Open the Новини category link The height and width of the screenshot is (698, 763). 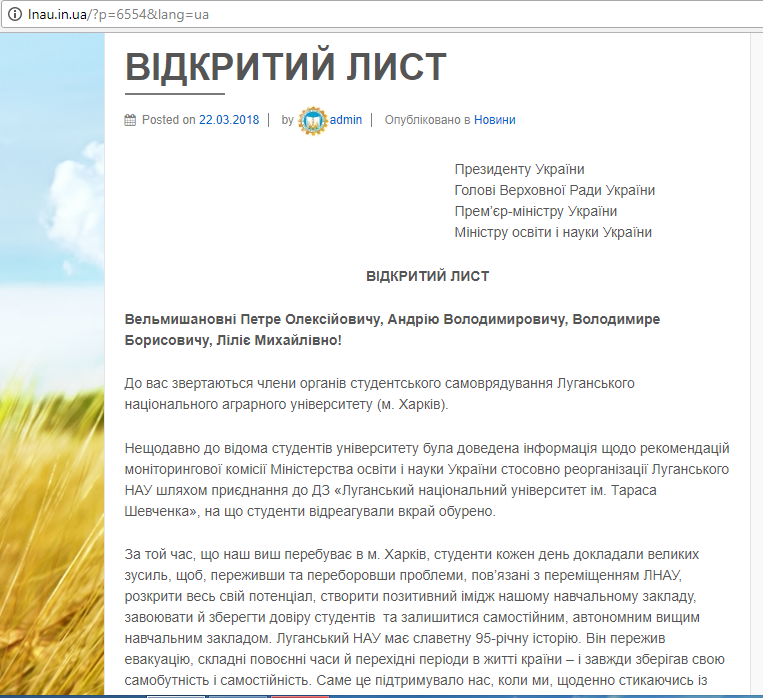(x=494, y=120)
